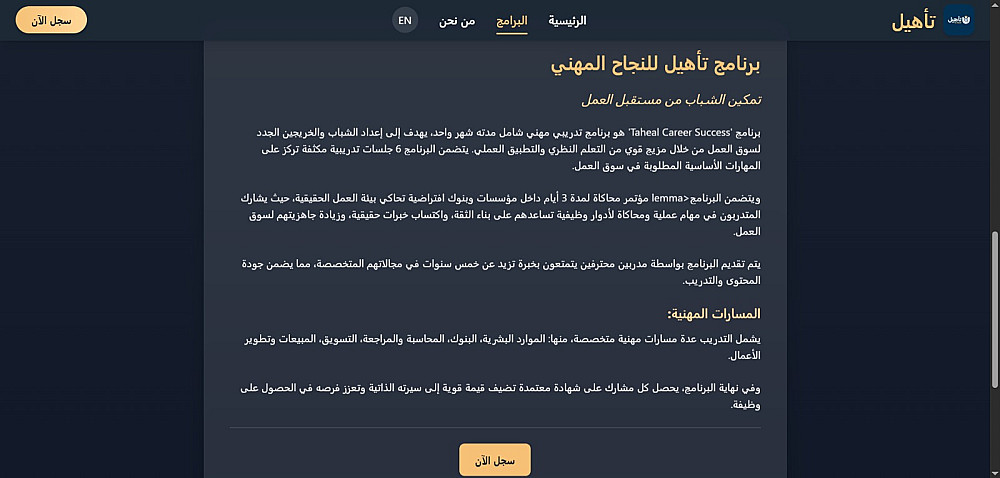This screenshot has height=478, width=1000.
Task: Click the vertical scrollbar thumb
Action: [993, 310]
